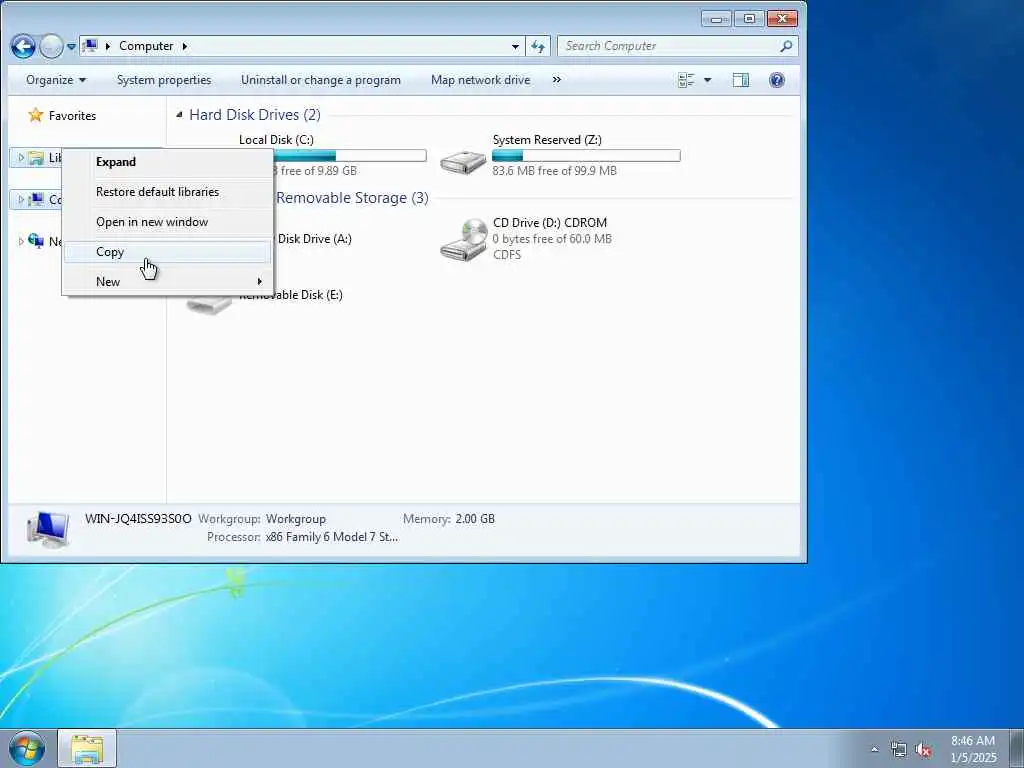Image resolution: width=1024 pixels, height=768 pixels.
Task: Choose Expand from the context menu
Action: 167,162
